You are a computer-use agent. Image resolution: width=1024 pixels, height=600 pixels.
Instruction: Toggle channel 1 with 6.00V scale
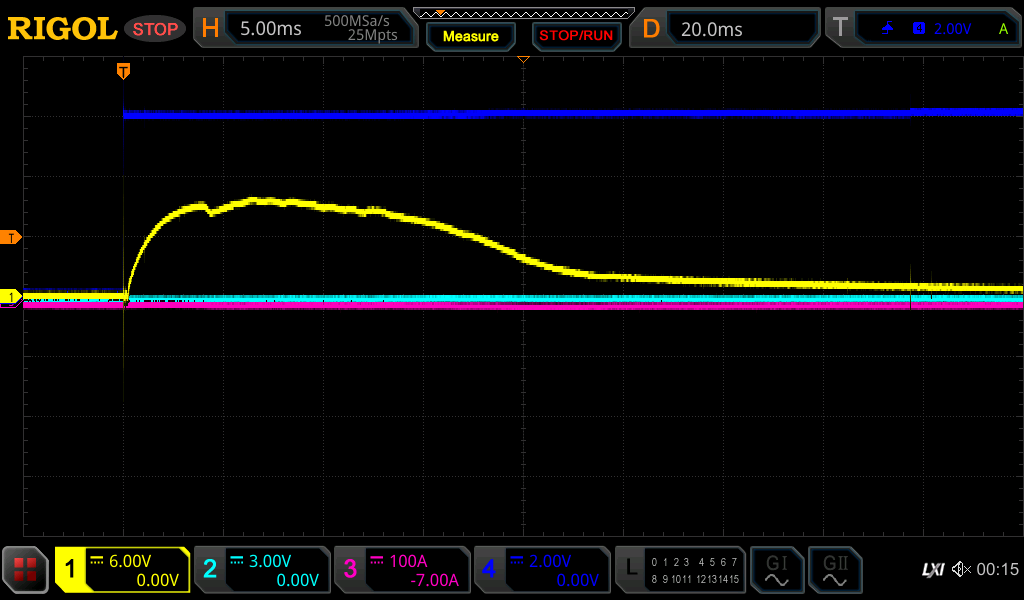click(x=123, y=570)
